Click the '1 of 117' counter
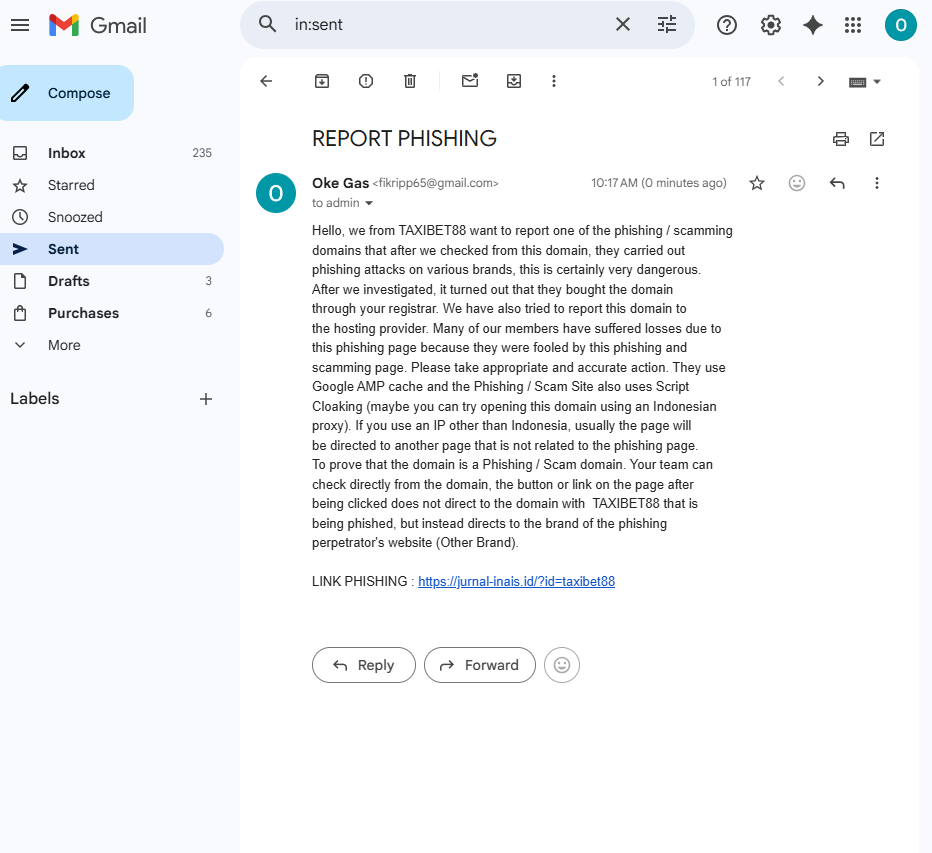This screenshot has width=932, height=853. (731, 82)
